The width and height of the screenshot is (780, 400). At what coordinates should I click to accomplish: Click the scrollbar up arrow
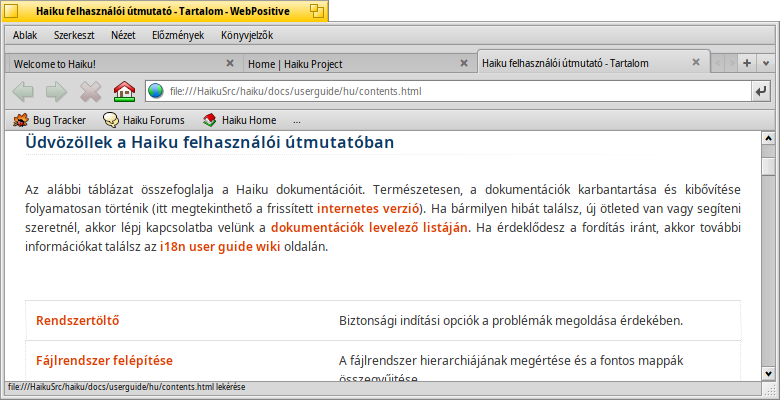point(769,138)
